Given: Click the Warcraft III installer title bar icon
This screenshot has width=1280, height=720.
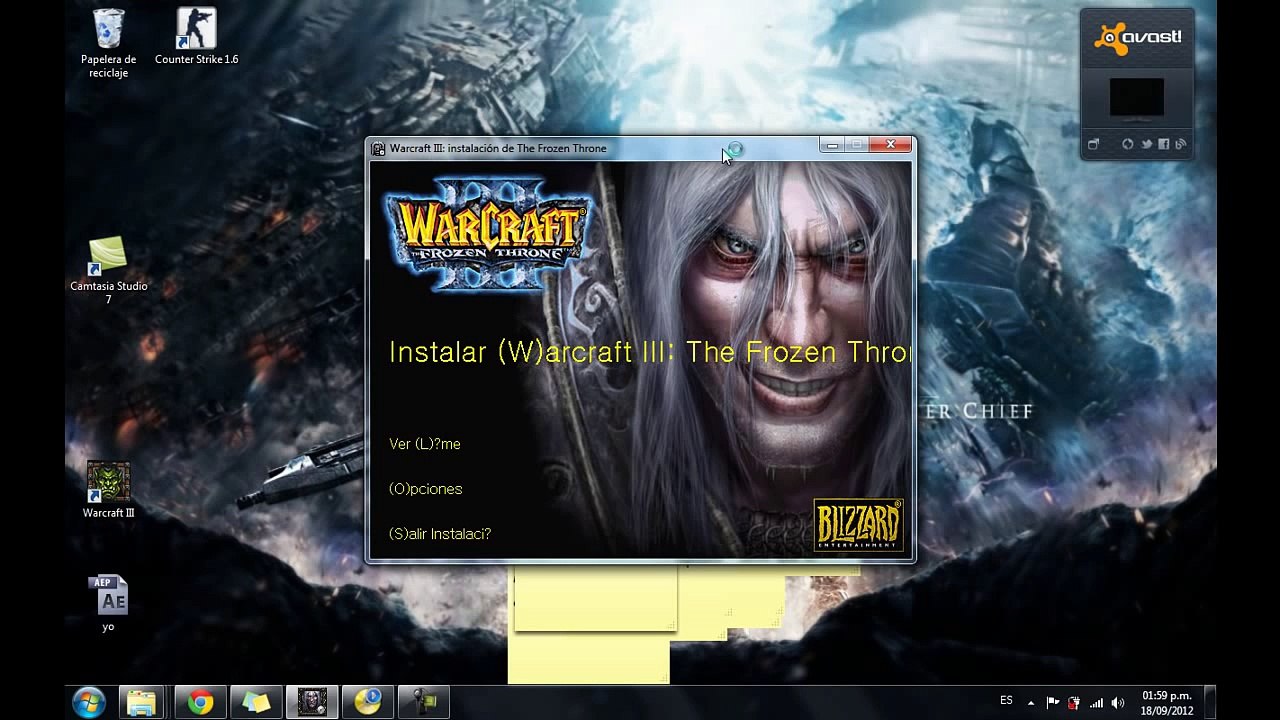Looking at the screenshot, I should point(378,149).
